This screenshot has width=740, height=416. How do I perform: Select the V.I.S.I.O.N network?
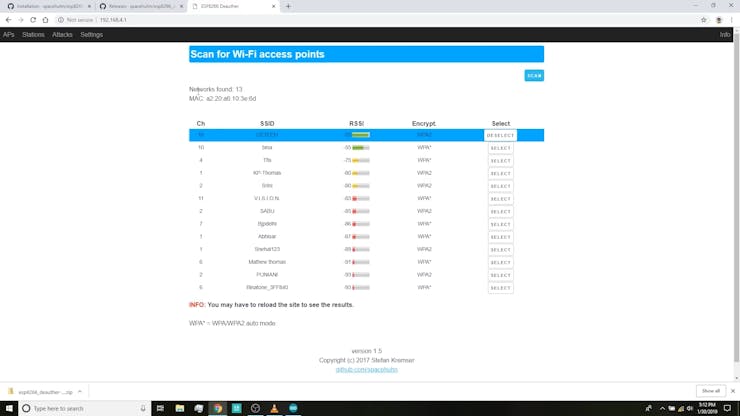[x=501, y=199]
